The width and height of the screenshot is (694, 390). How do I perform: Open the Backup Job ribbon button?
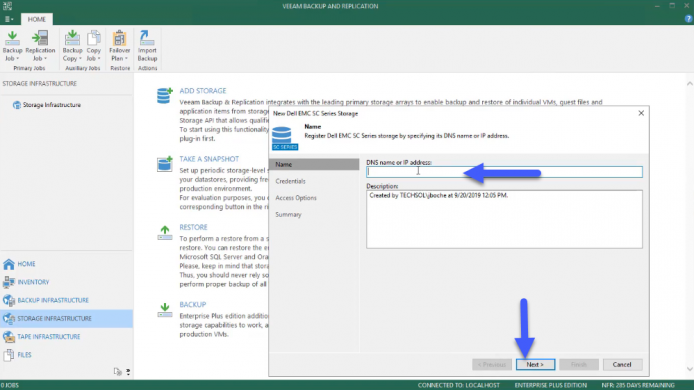[12, 46]
